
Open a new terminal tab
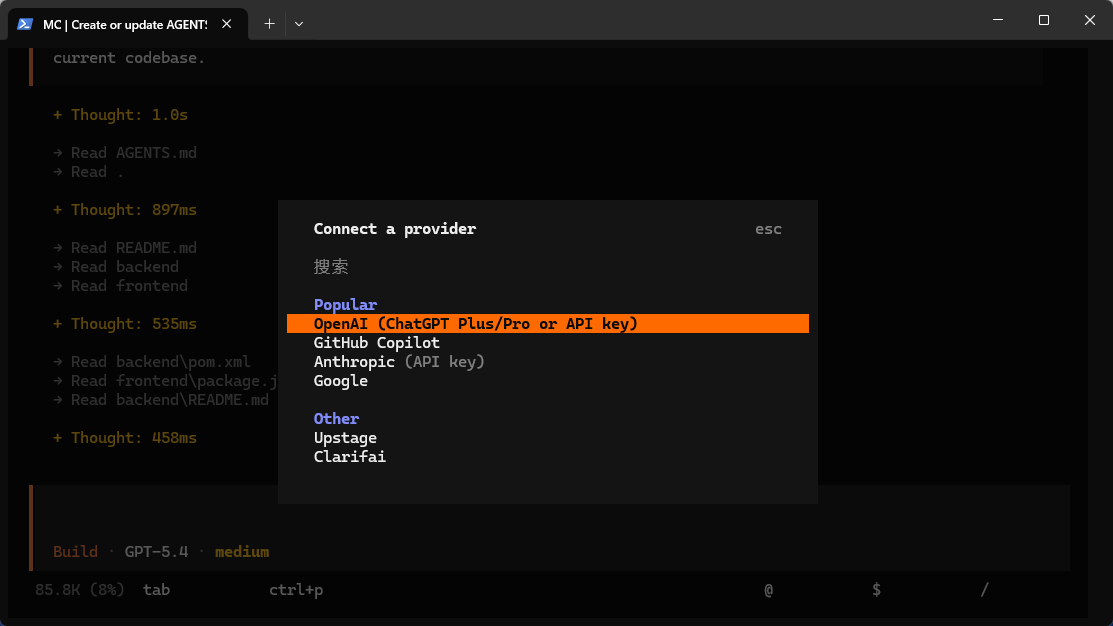coord(270,24)
